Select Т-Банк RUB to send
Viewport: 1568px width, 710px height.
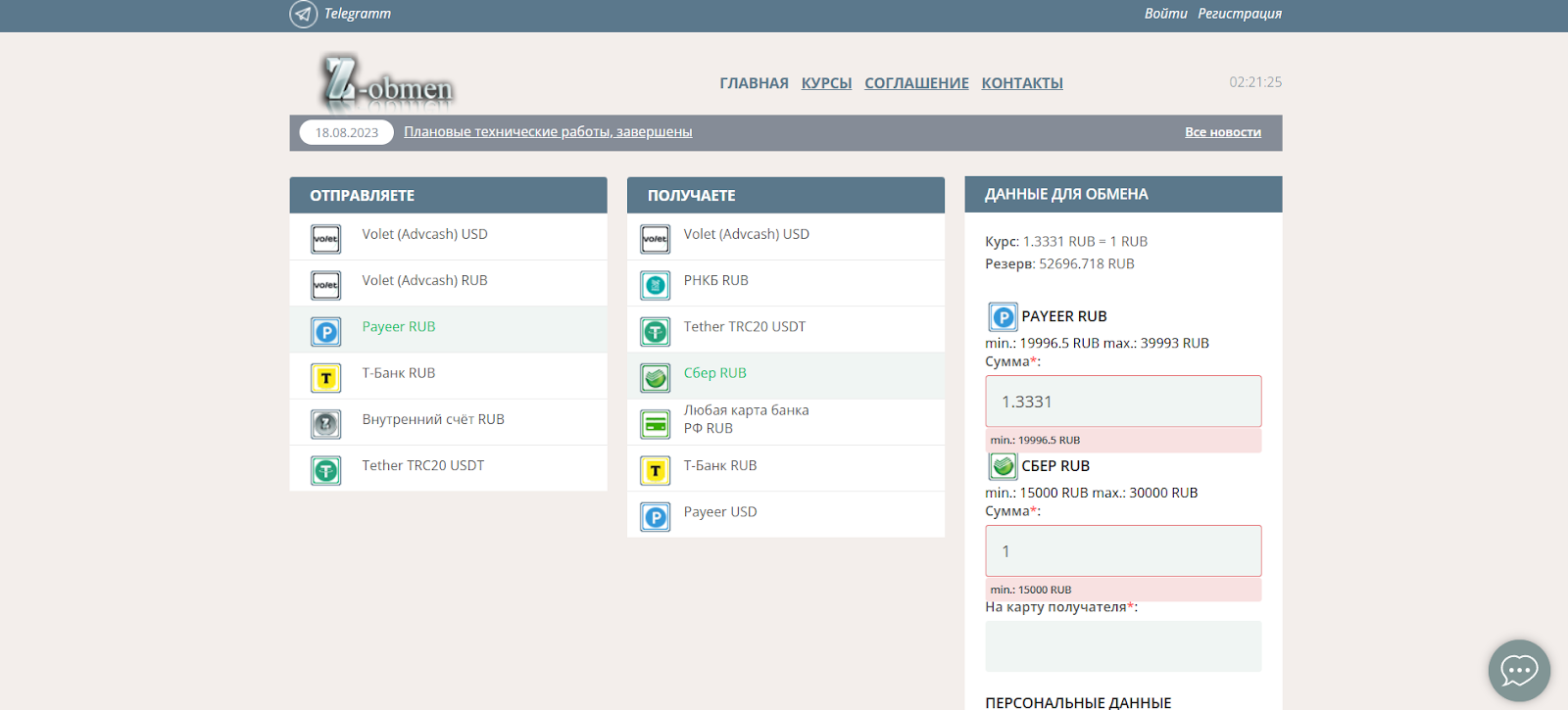tap(448, 376)
